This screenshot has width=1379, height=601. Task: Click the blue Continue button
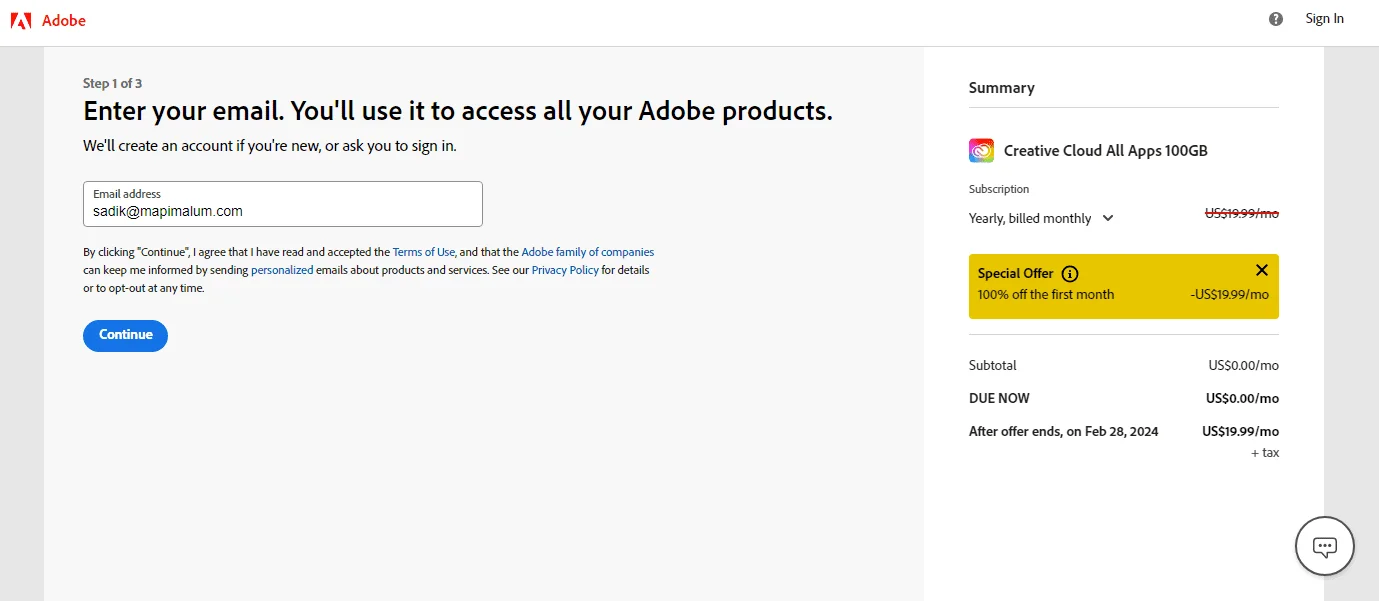tap(125, 335)
